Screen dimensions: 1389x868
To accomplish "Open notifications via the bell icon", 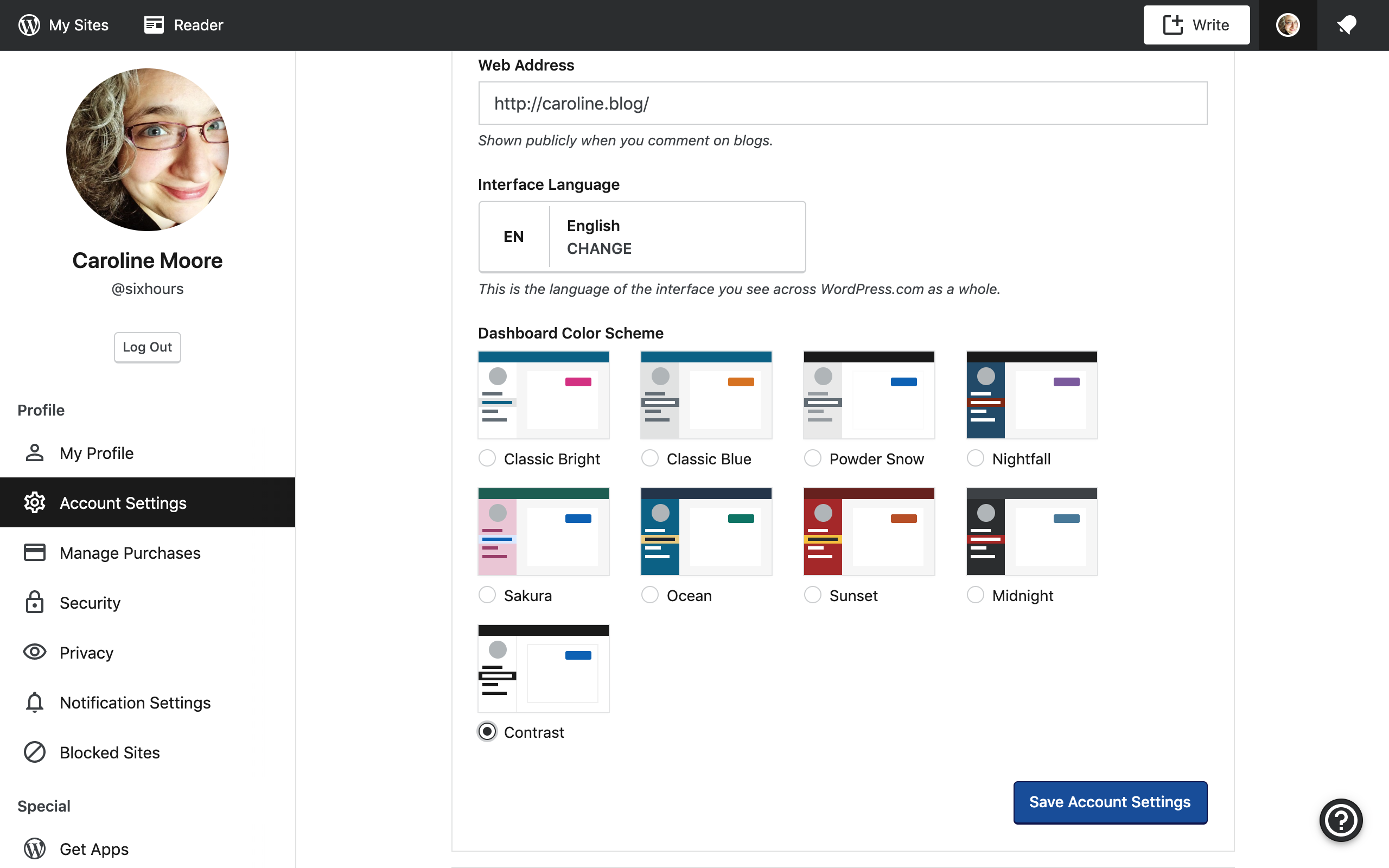I will tap(1346, 25).
